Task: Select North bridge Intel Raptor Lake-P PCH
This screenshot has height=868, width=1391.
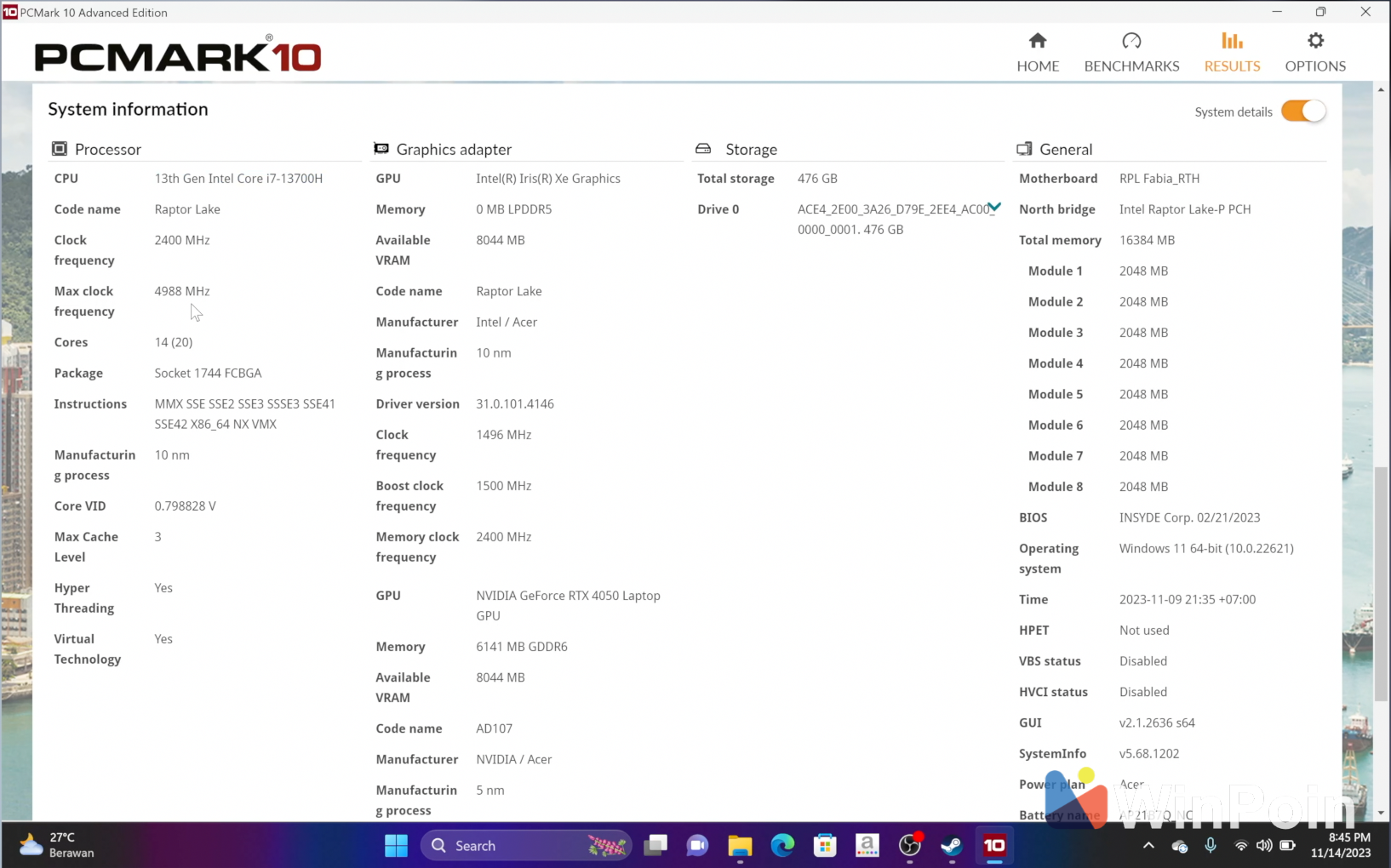Action: pyautogui.click(x=1185, y=209)
